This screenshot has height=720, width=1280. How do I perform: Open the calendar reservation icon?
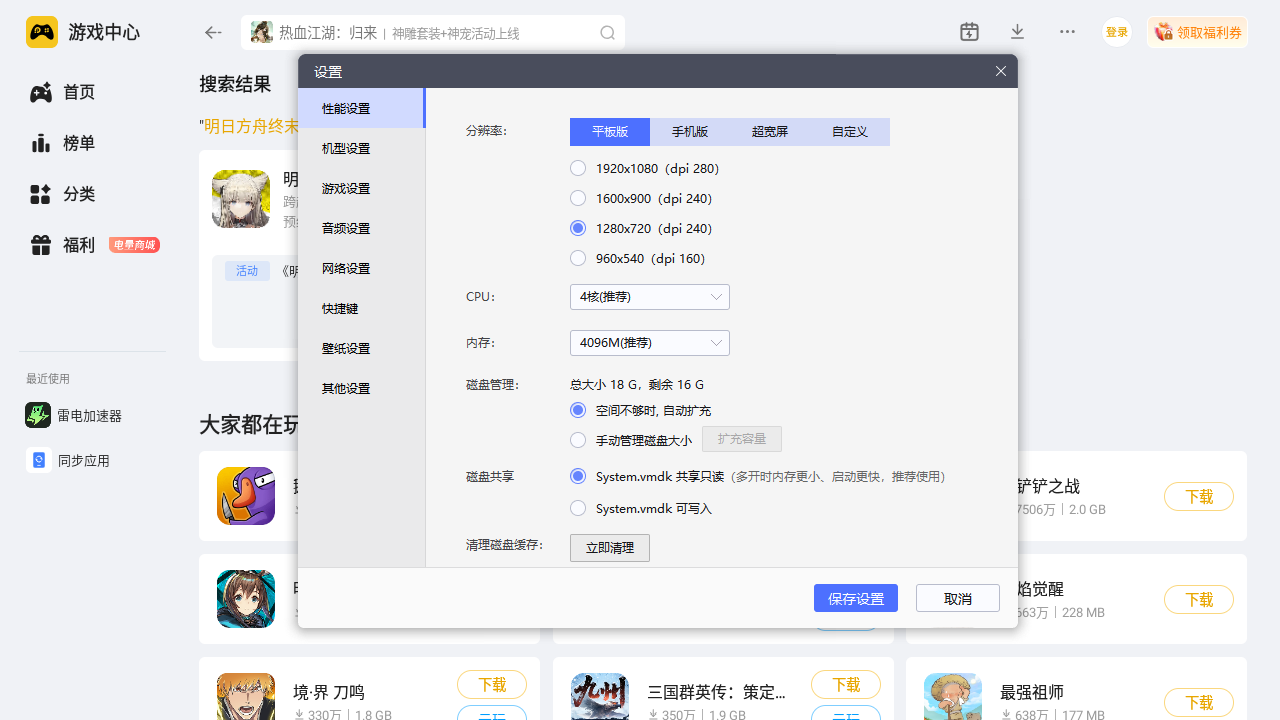(x=969, y=32)
